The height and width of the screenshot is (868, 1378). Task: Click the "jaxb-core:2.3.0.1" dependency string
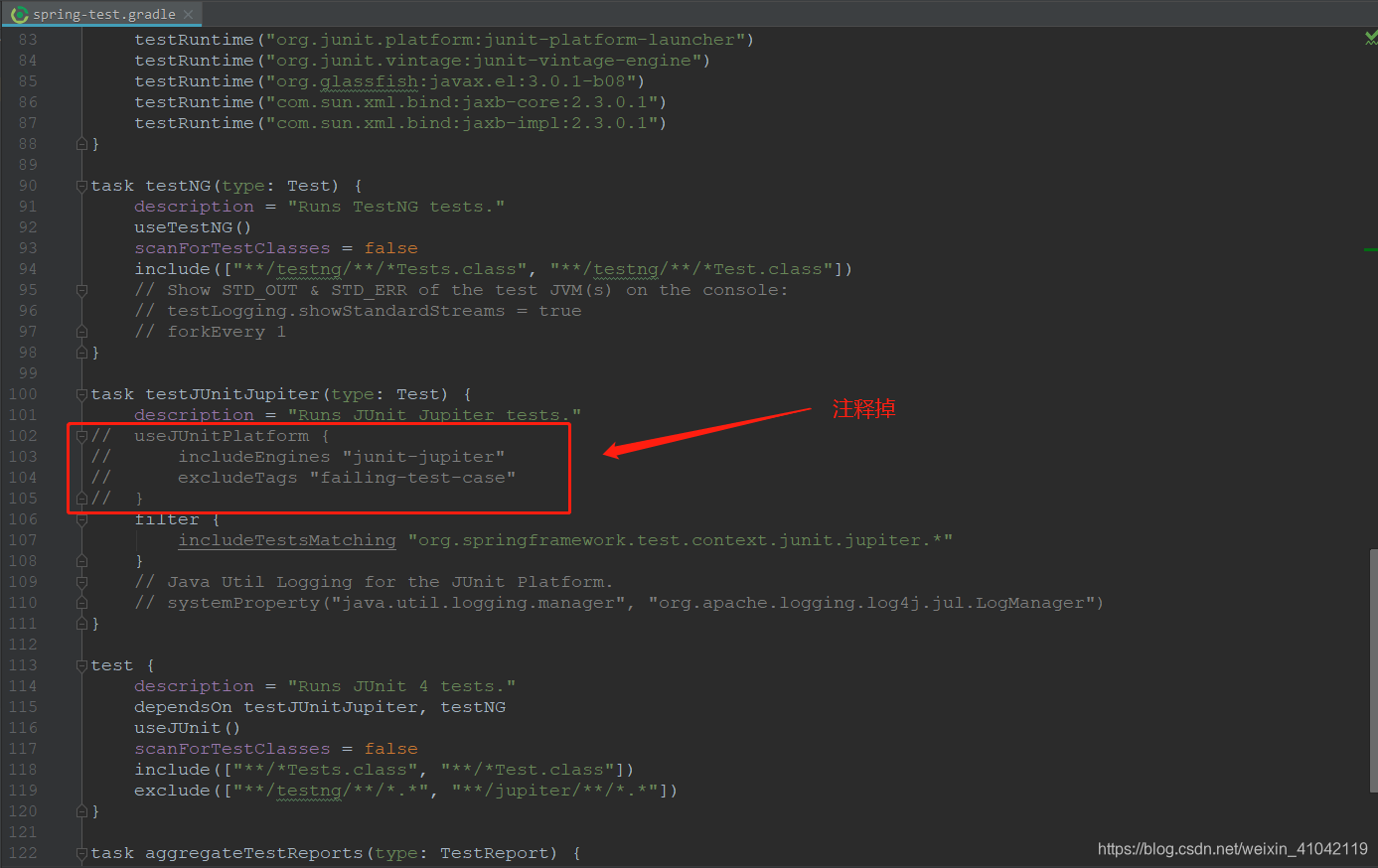pos(462,102)
